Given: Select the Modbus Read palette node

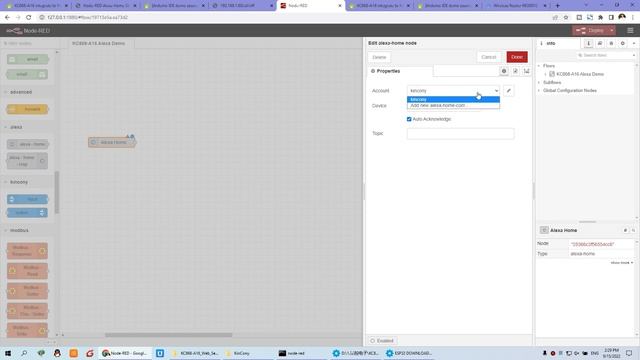Looking at the screenshot, I should [27, 271].
